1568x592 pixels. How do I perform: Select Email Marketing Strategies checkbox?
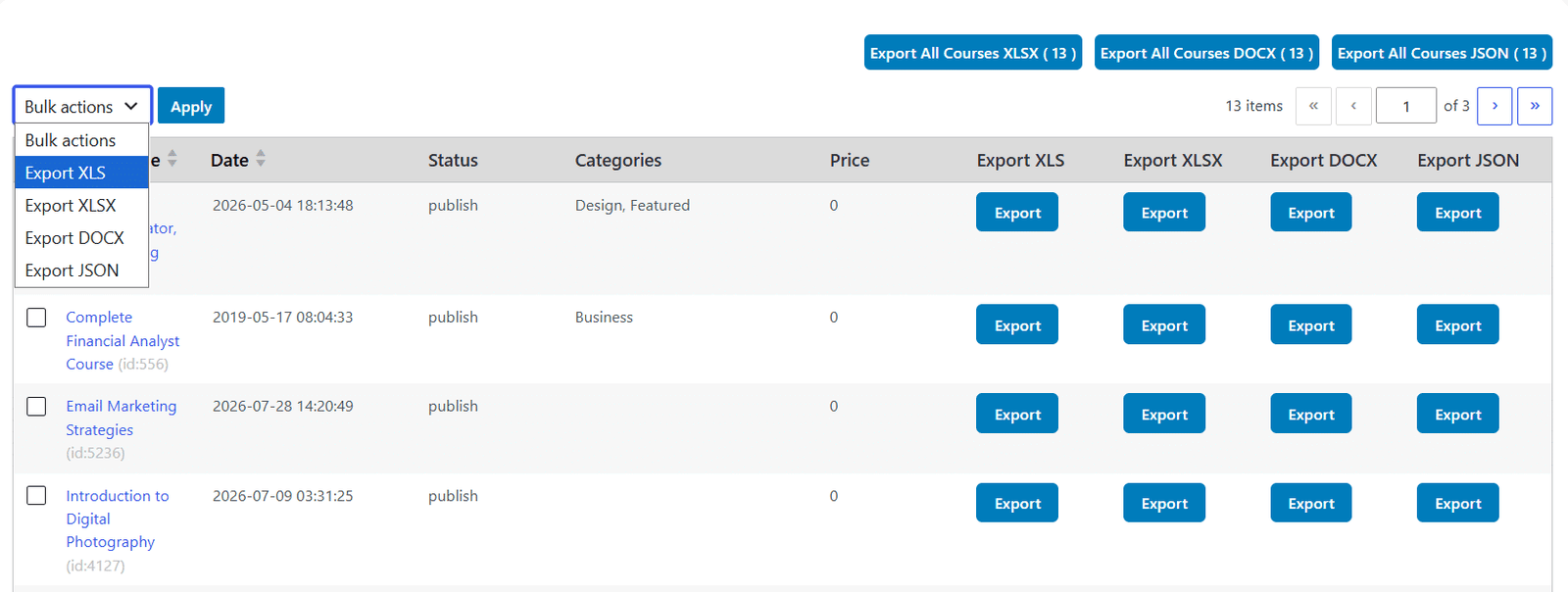tap(36, 406)
